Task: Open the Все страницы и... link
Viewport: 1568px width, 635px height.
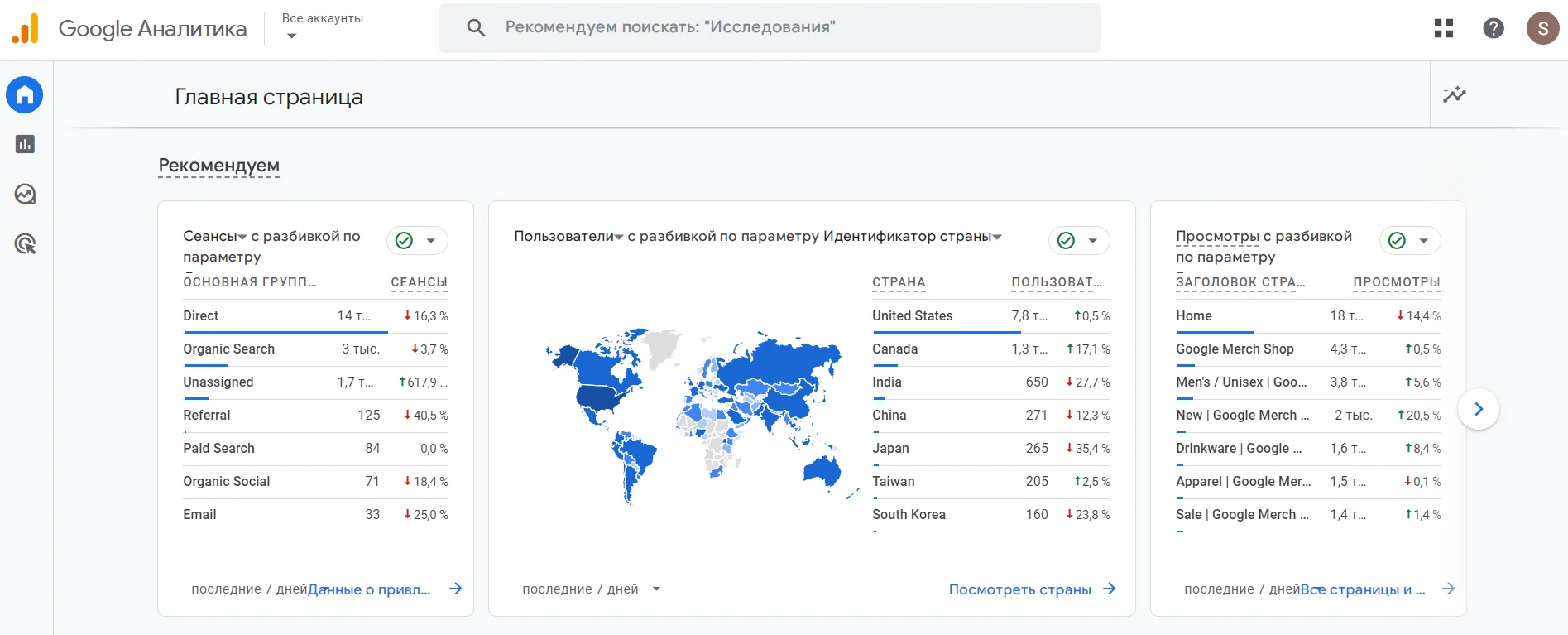Action: click(1363, 589)
